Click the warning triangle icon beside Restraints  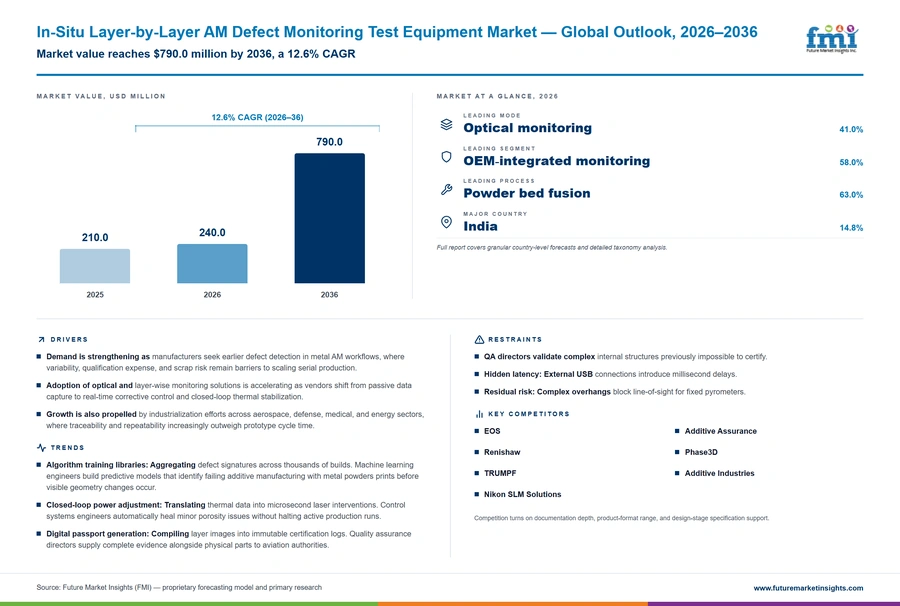(x=479, y=340)
